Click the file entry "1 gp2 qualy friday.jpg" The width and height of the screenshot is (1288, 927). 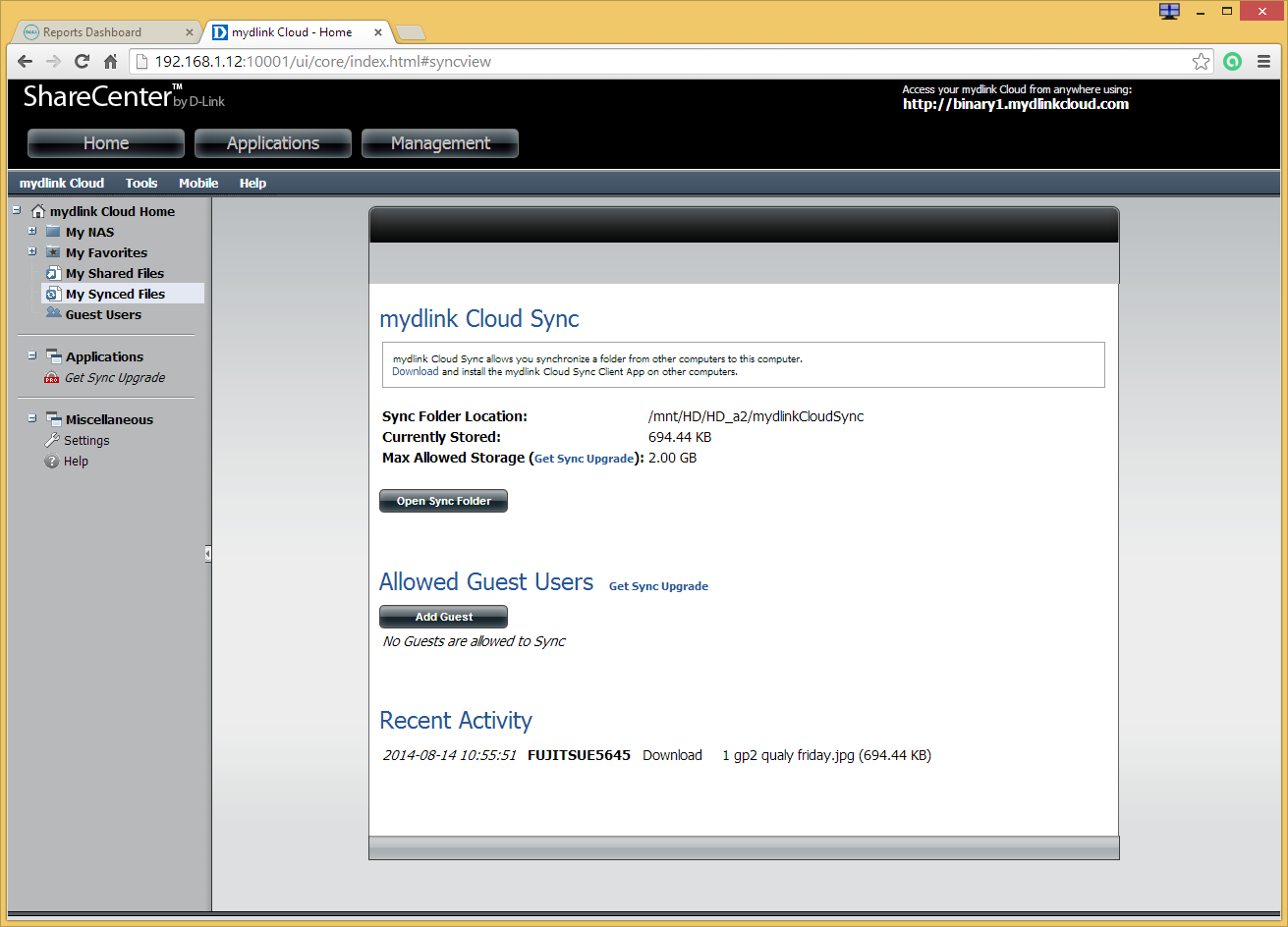pos(789,755)
